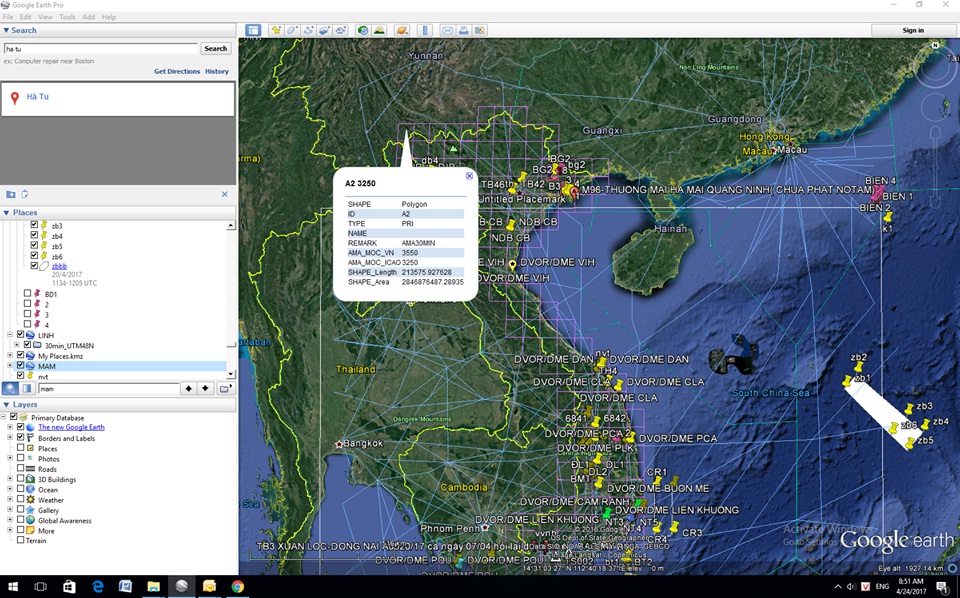The height and width of the screenshot is (598, 960).
Task: Open the View menu
Action: point(45,17)
